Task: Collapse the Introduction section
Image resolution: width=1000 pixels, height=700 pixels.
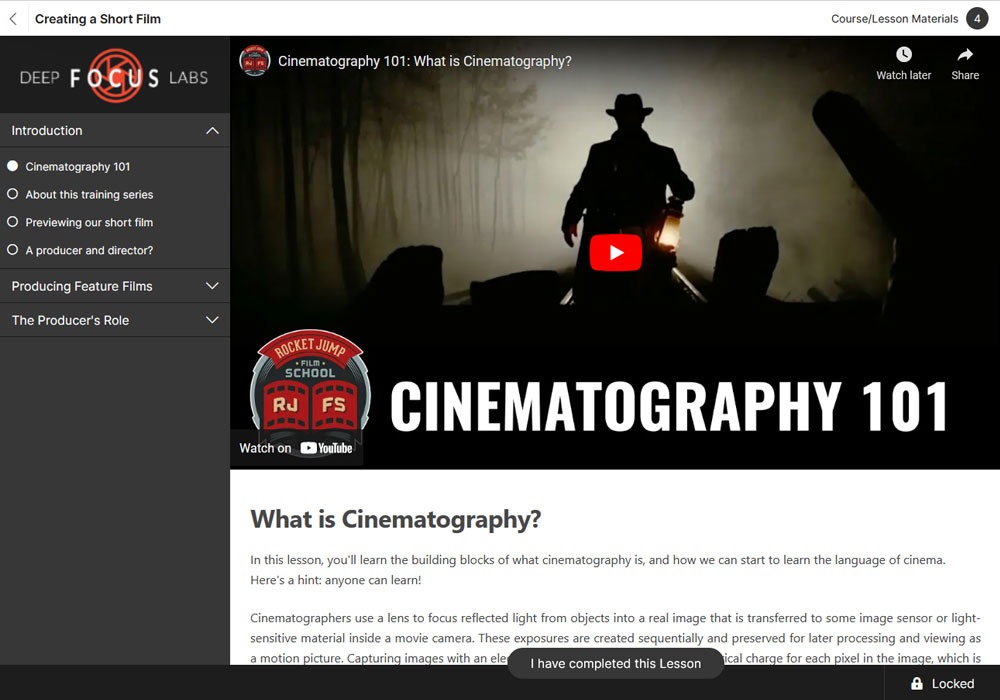Action: (212, 131)
